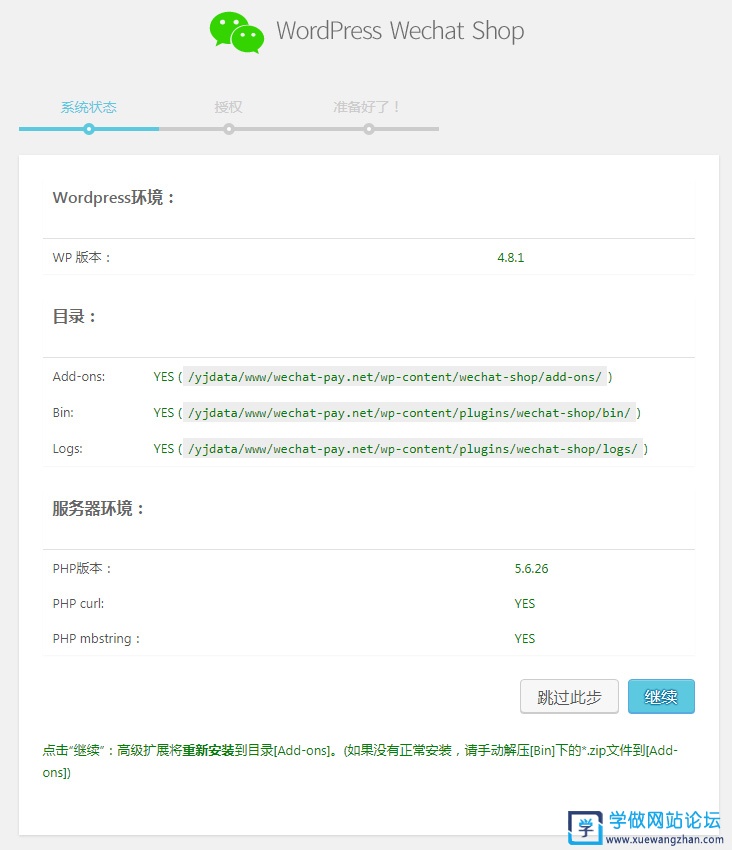Screen dimensions: 732x850
Task: Click the step dot under 系统状态
Action: click(x=89, y=129)
